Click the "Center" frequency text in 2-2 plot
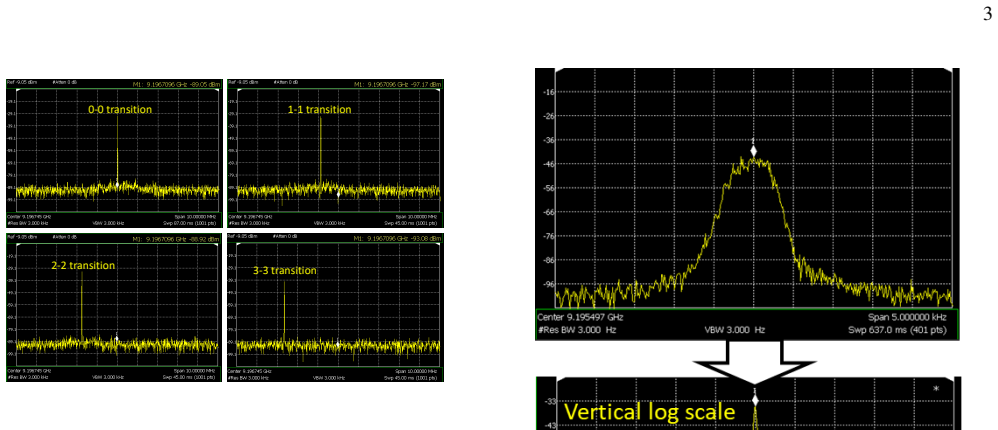 [x=29, y=370]
